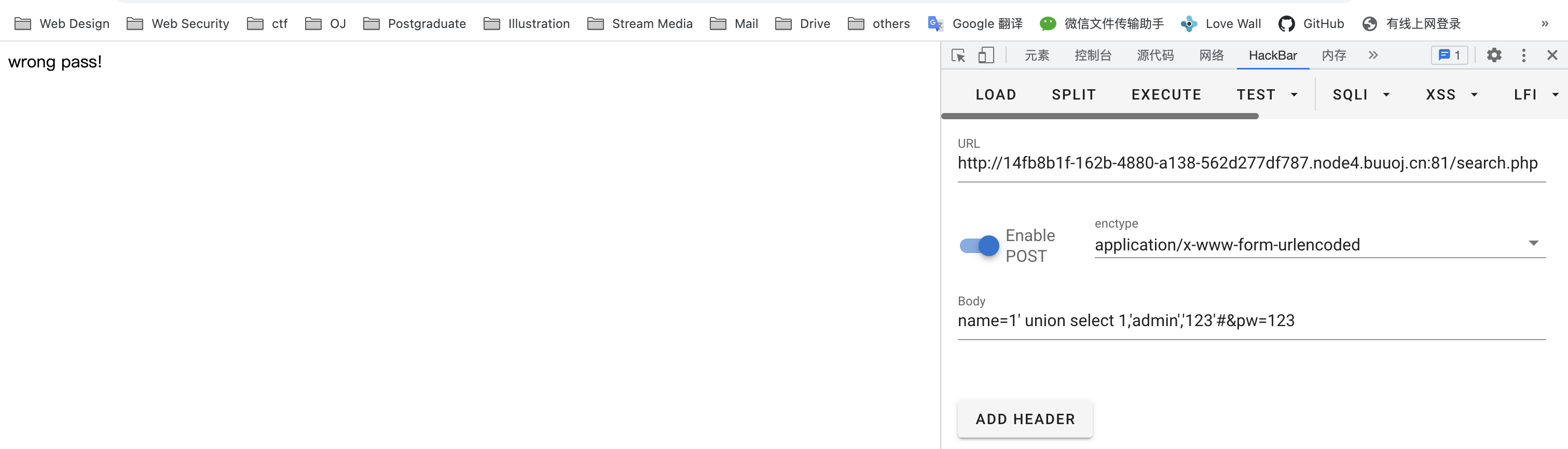Screen dimensions: 1568x449
Task: Open the Web Design bookmarks folder
Action: click(62, 24)
